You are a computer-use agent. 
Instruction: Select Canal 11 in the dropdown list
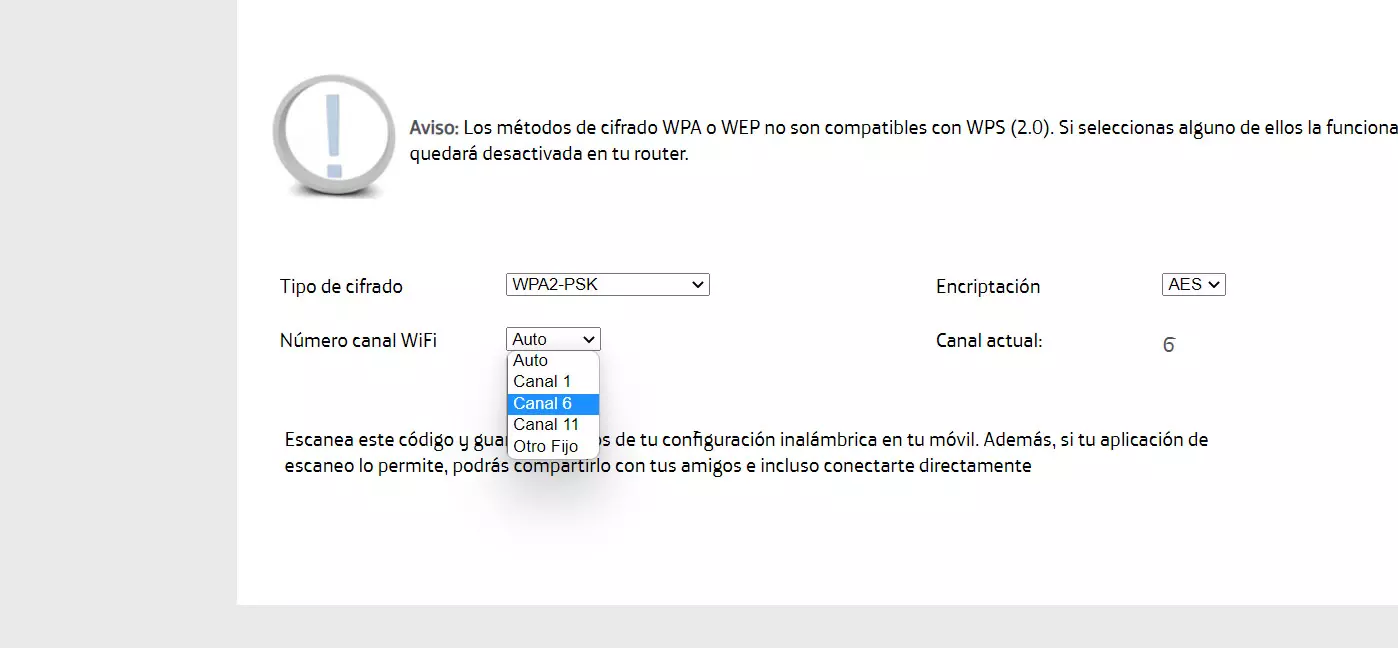(553, 425)
